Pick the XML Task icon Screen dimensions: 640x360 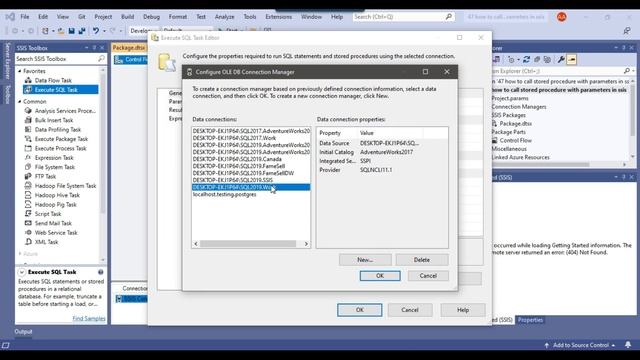coord(28,242)
